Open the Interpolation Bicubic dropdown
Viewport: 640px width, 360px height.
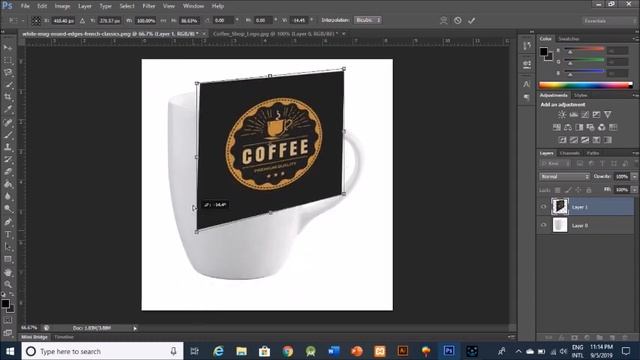[x=367, y=20]
